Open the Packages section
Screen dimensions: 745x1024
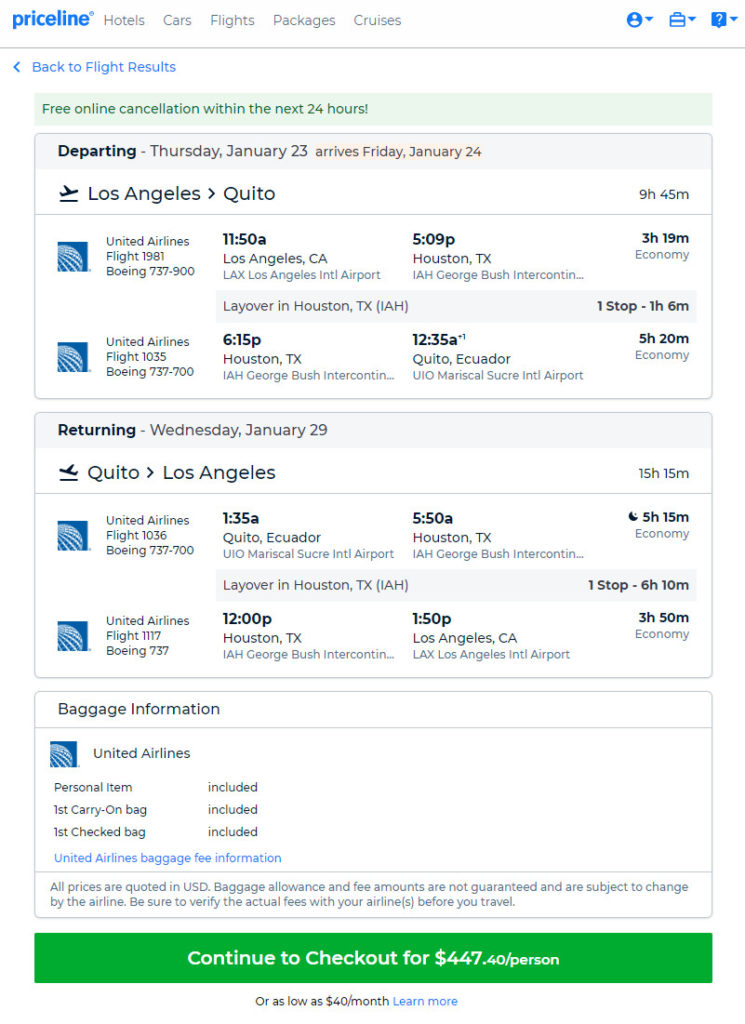tap(304, 20)
